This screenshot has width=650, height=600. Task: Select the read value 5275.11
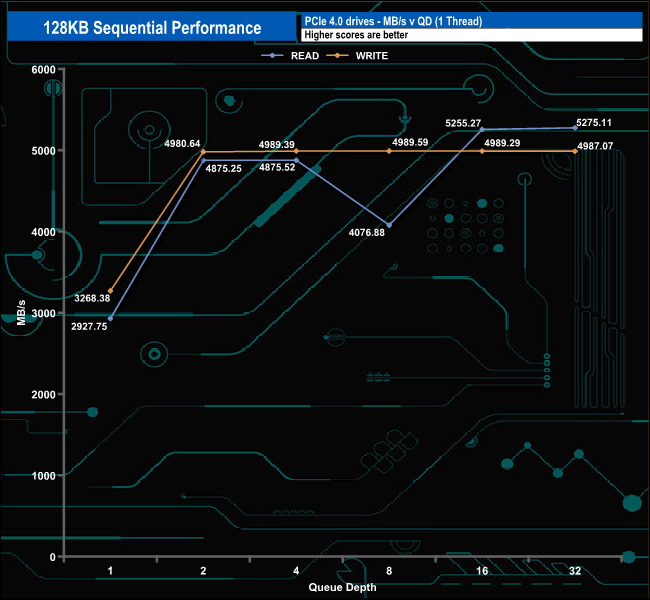coord(594,122)
